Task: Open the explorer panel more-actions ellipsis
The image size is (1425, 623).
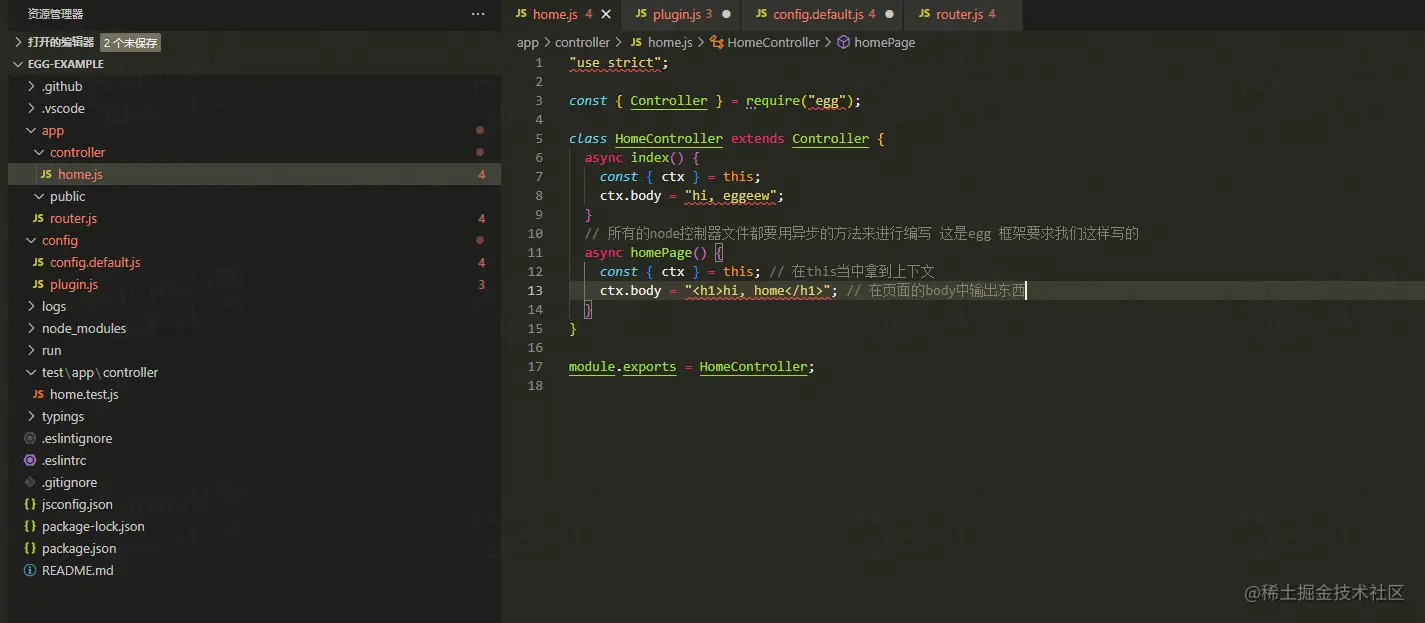Action: [x=478, y=14]
